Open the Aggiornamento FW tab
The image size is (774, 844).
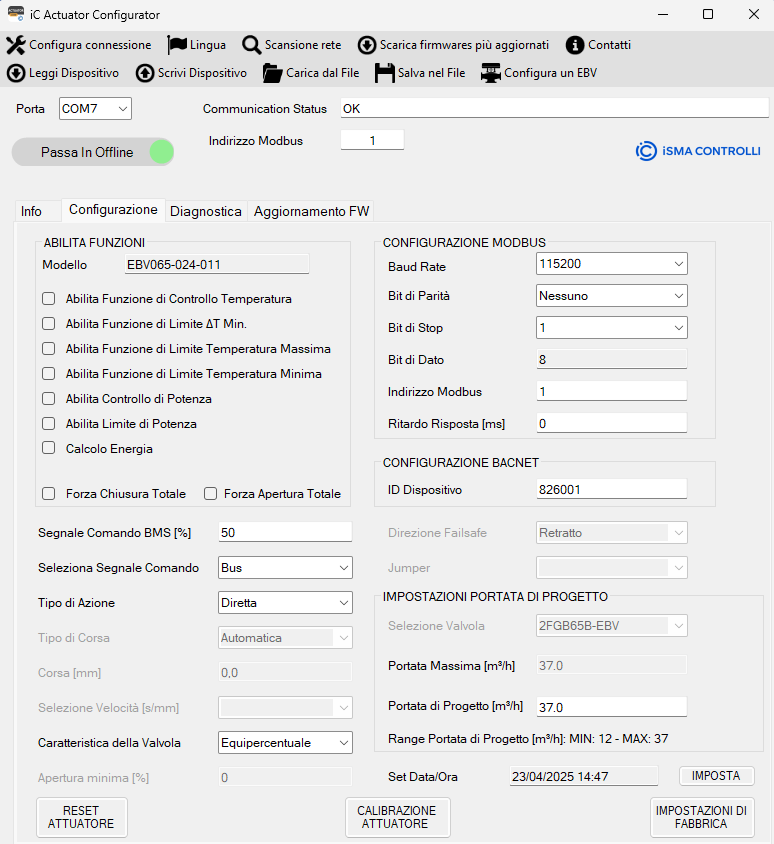311,211
